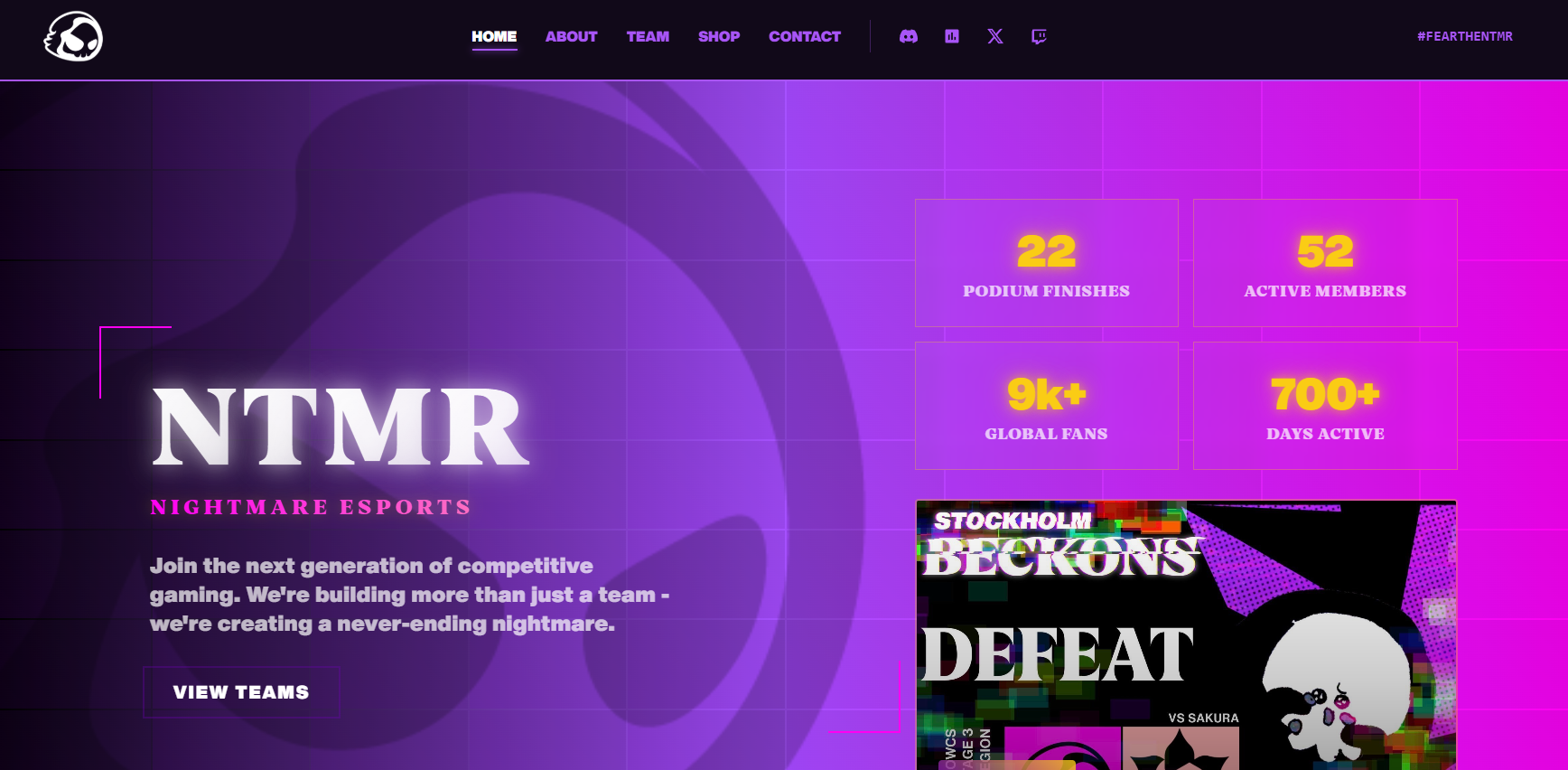Image resolution: width=1568 pixels, height=770 pixels.
Task: Click the 'Join the next generation' paragraph
Action: pos(409,595)
